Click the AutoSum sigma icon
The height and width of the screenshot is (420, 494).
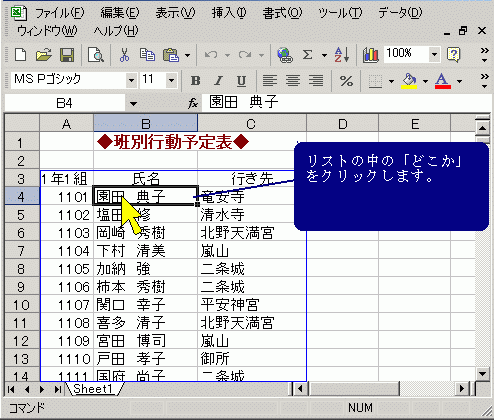[307, 55]
